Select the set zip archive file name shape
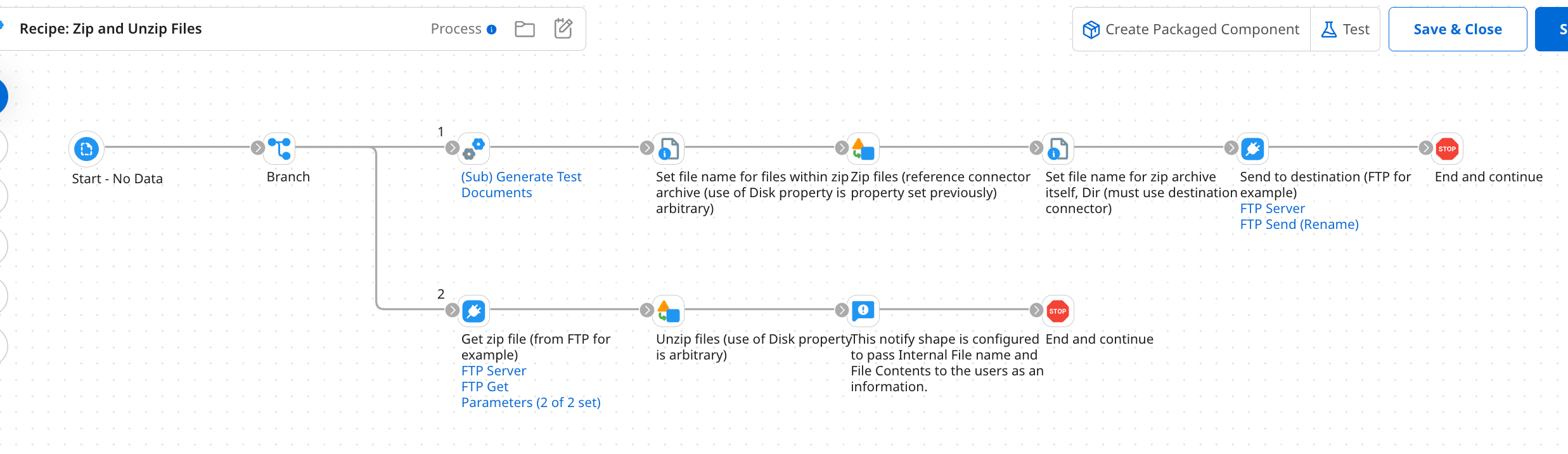The height and width of the screenshot is (454, 1568). click(1058, 148)
